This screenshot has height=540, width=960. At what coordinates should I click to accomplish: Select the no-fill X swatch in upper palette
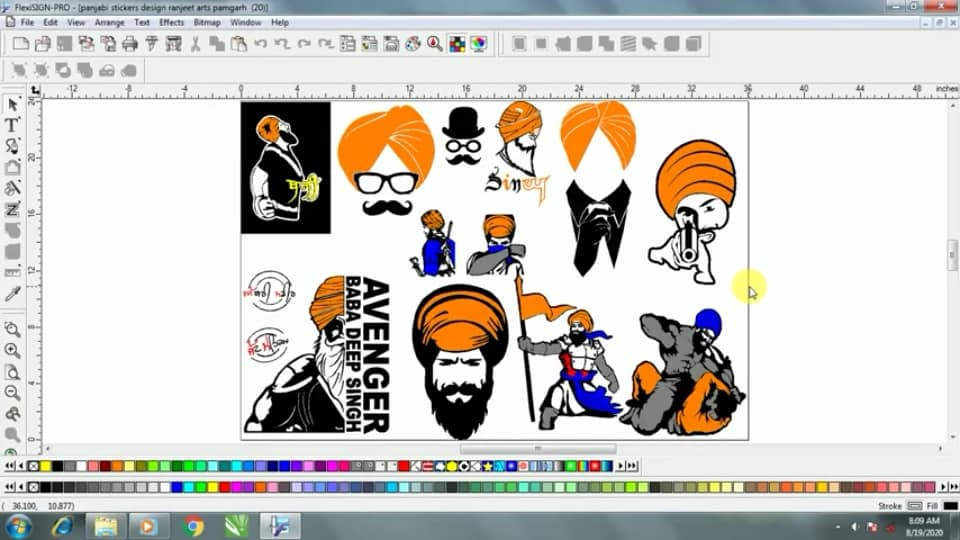click(34, 467)
